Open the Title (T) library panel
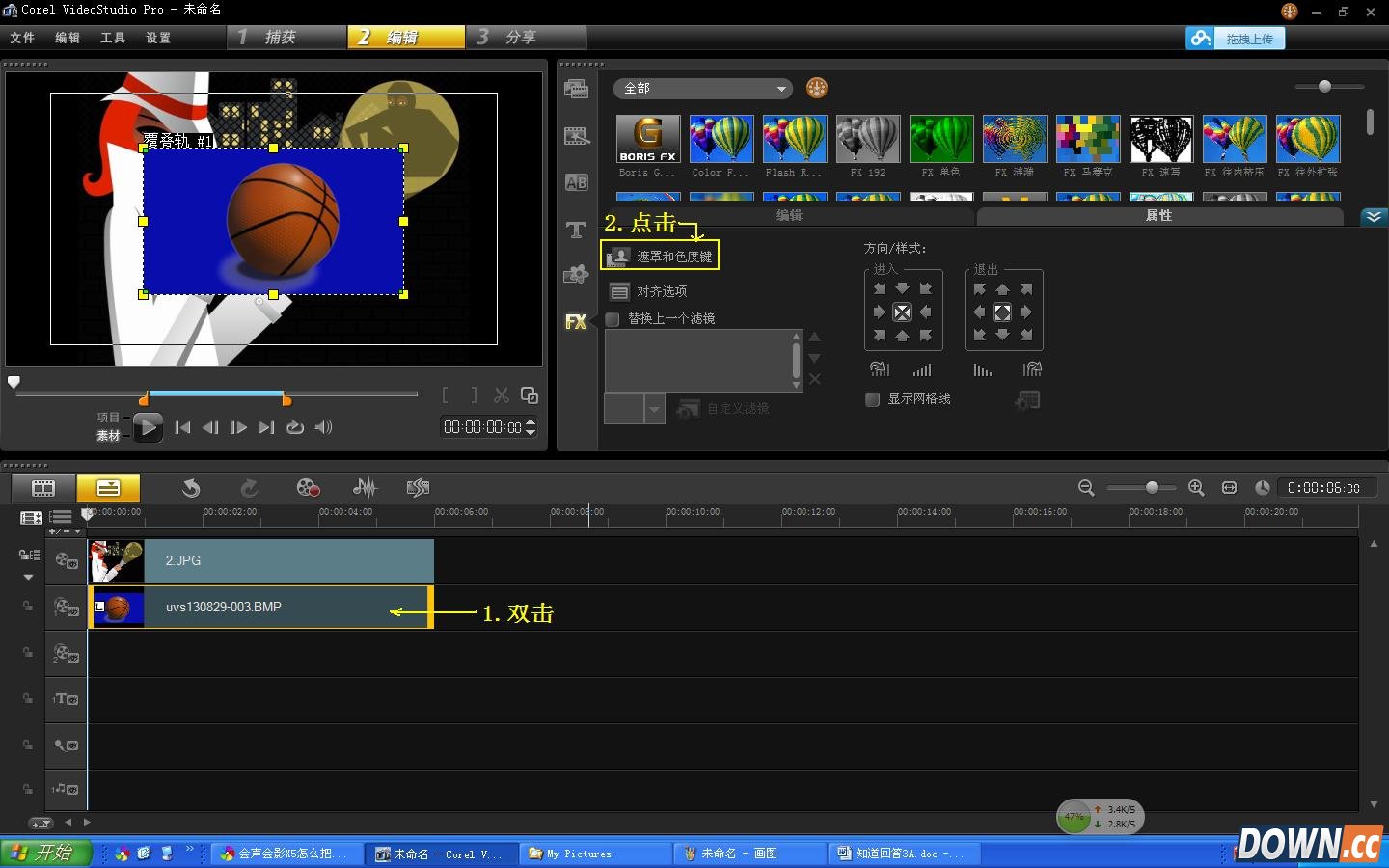Viewport: 1389px width, 868px height. 576,230
